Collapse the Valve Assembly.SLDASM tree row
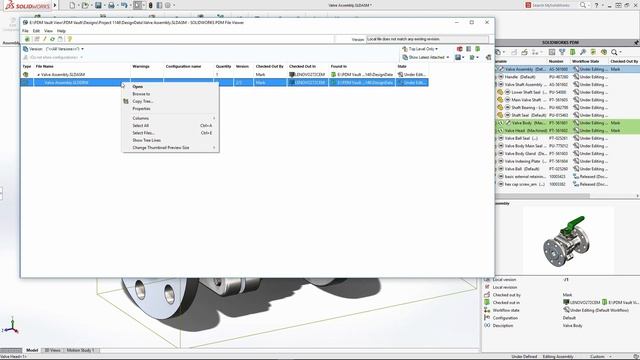The width and height of the screenshot is (640, 360). (39, 75)
